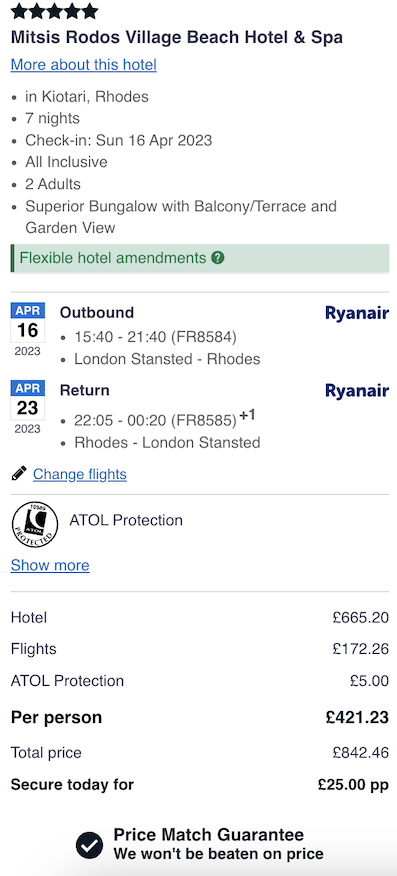This screenshot has height=876, width=397.
Task: Open the More about this hotel link
Action: tap(84, 65)
